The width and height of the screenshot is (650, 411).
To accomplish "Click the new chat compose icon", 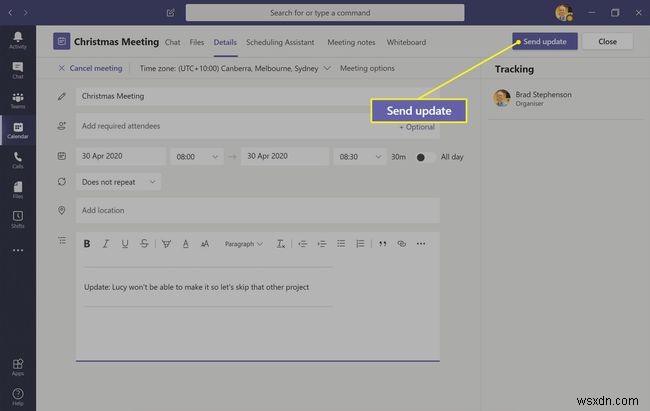I will tap(170, 13).
